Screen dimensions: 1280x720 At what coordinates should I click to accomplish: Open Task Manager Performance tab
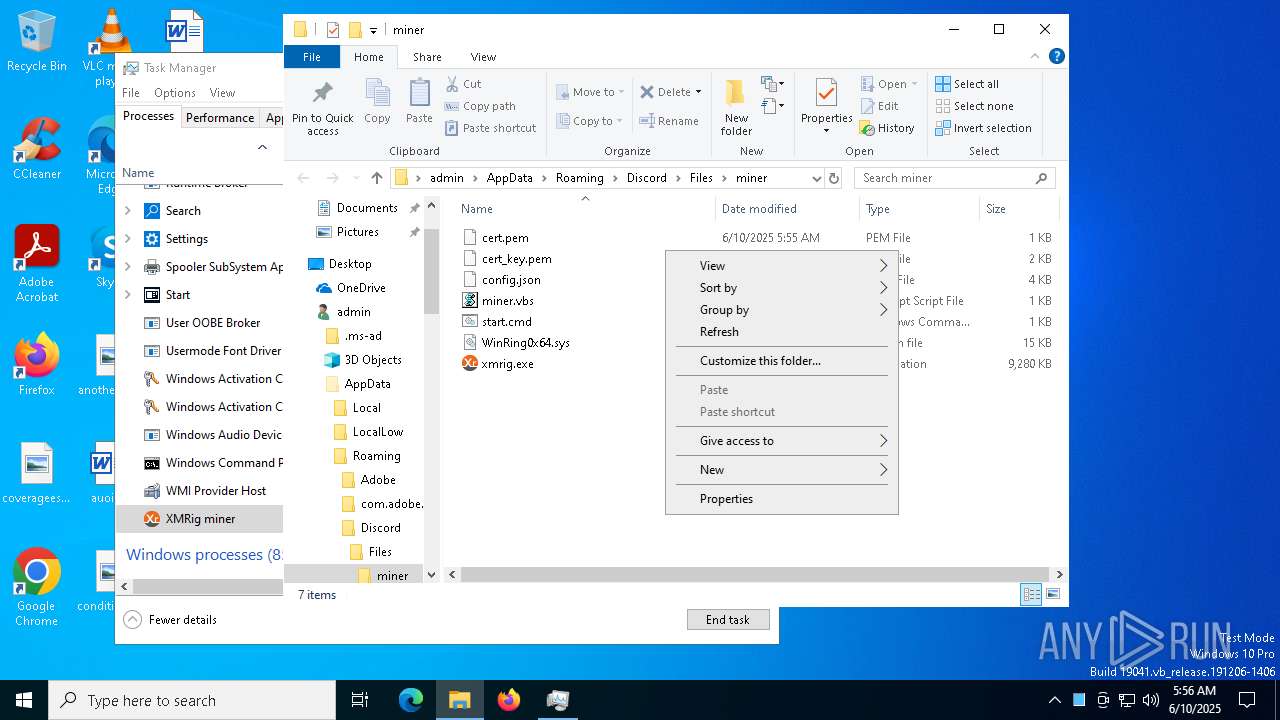pos(220,117)
